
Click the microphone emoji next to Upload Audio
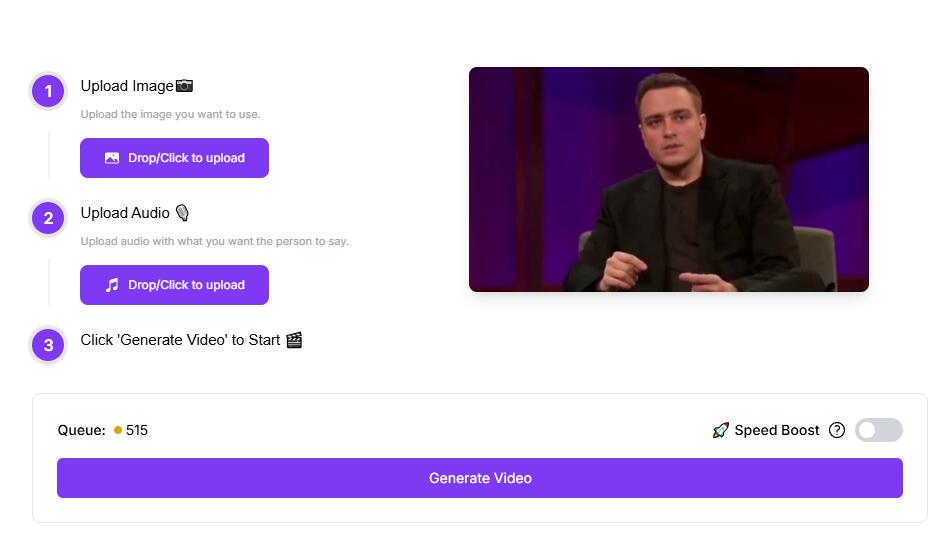(182, 213)
